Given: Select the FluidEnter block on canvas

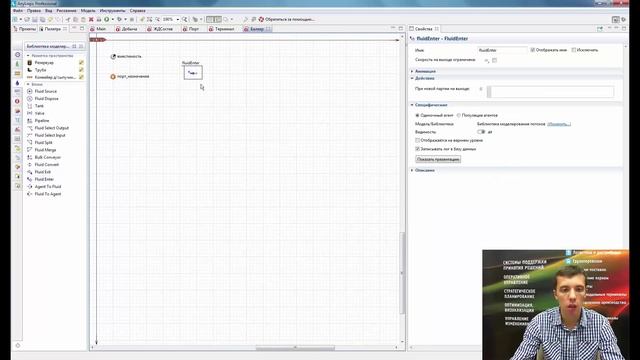Looking at the screenshot, I should [x=193, y=73].
